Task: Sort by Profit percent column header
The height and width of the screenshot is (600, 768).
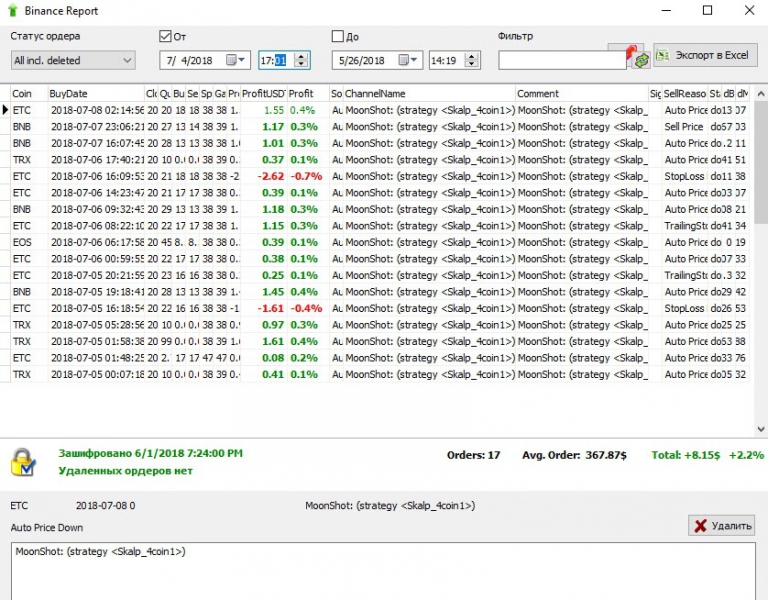Action: tap(308, 94)
